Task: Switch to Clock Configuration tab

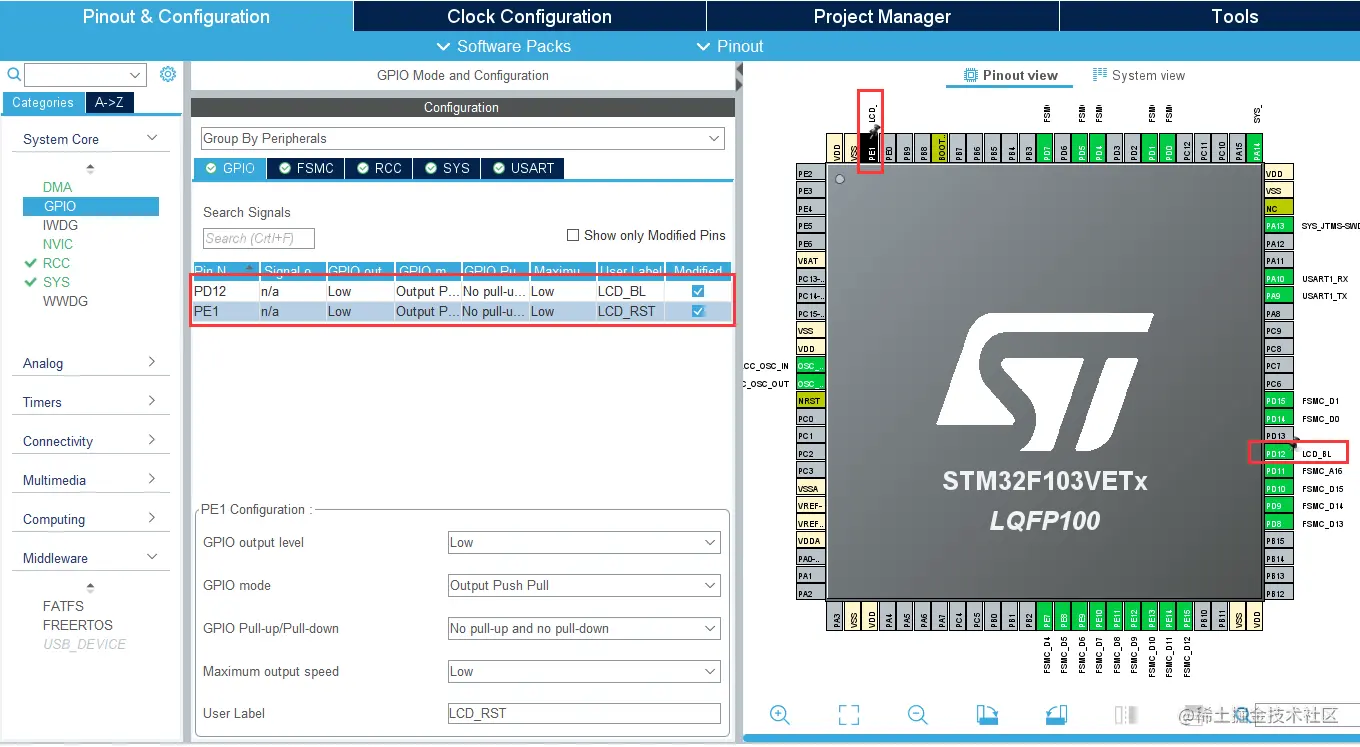Action: tap(529, 16)
